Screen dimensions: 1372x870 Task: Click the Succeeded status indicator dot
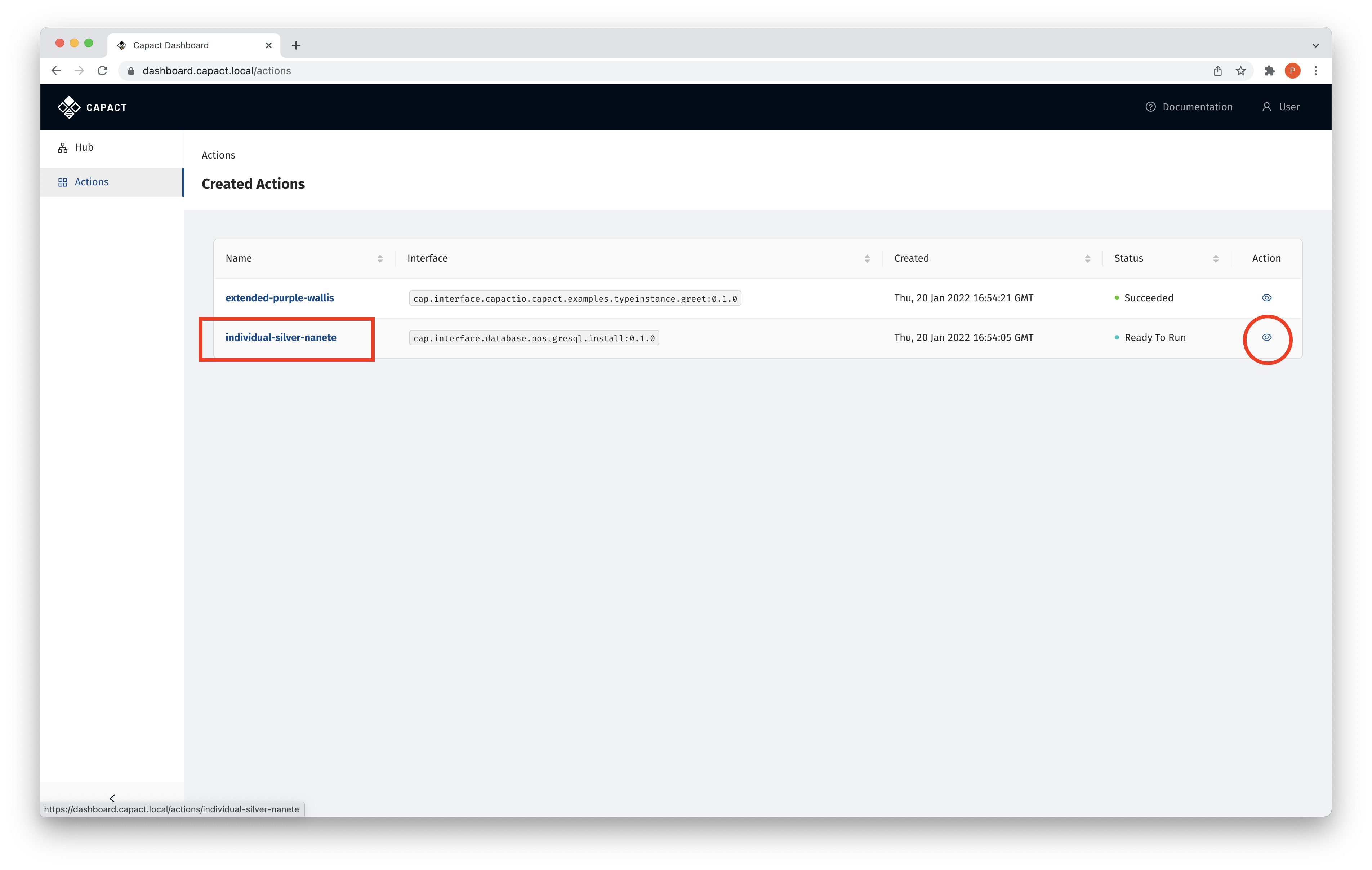tap(1117, 297)
